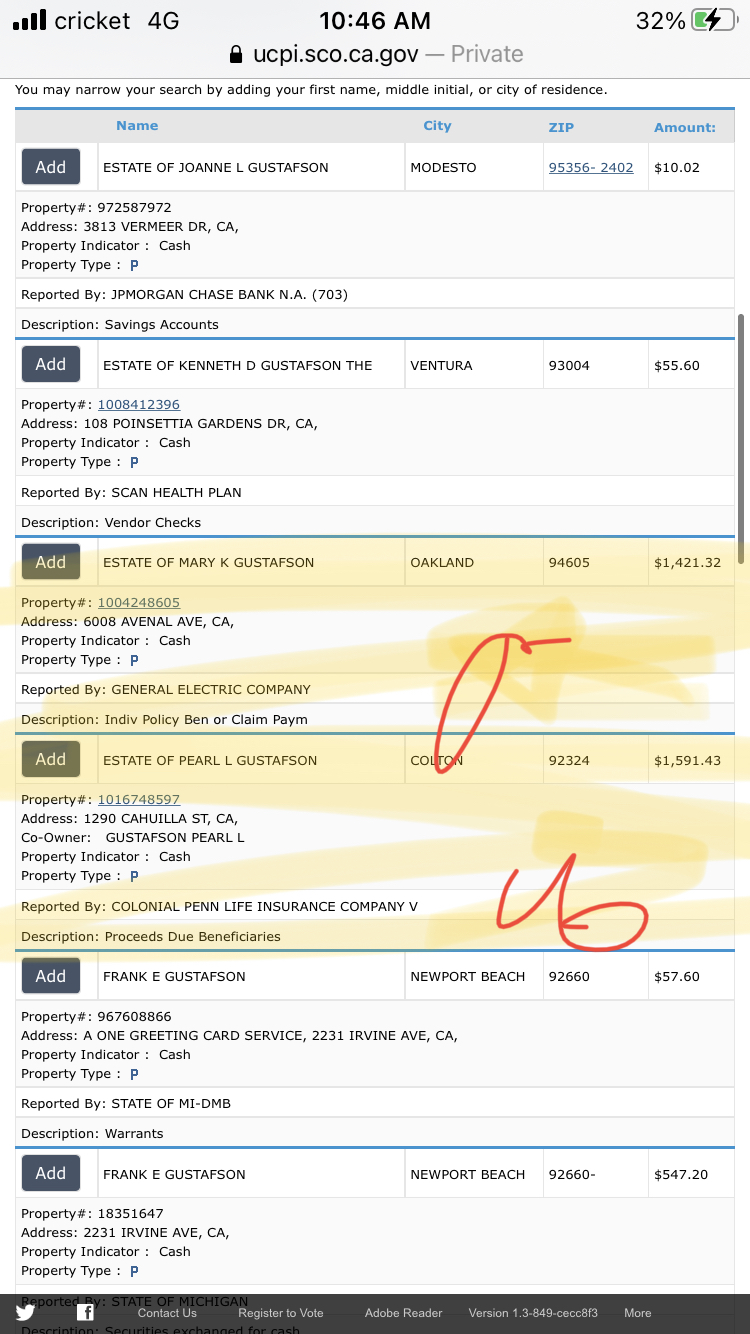The height and width of the screenshot is (1334, 750).
Task: Select name ESTATE OF MARY K GUSTAFSON
Action: coord(208,562)
